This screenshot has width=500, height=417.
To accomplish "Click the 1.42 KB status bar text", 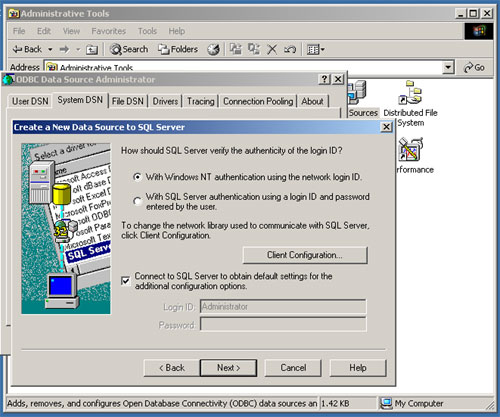I will [335, 404].
